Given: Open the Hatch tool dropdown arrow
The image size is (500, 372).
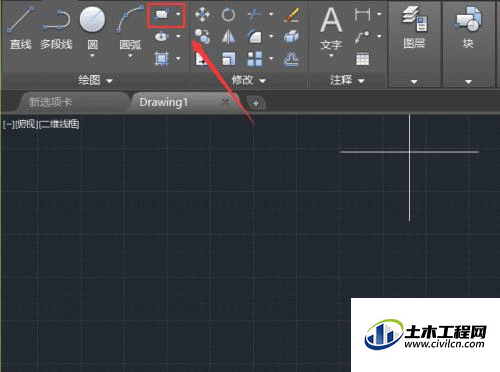Looking at the screenshot, I should pyautogui.click(x=178, y=59).
